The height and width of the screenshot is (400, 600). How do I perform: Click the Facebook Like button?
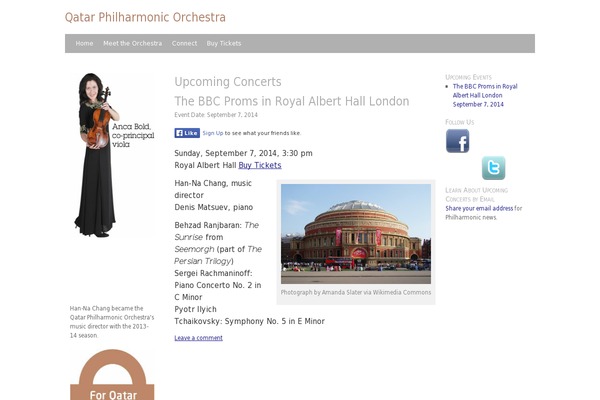187,133
